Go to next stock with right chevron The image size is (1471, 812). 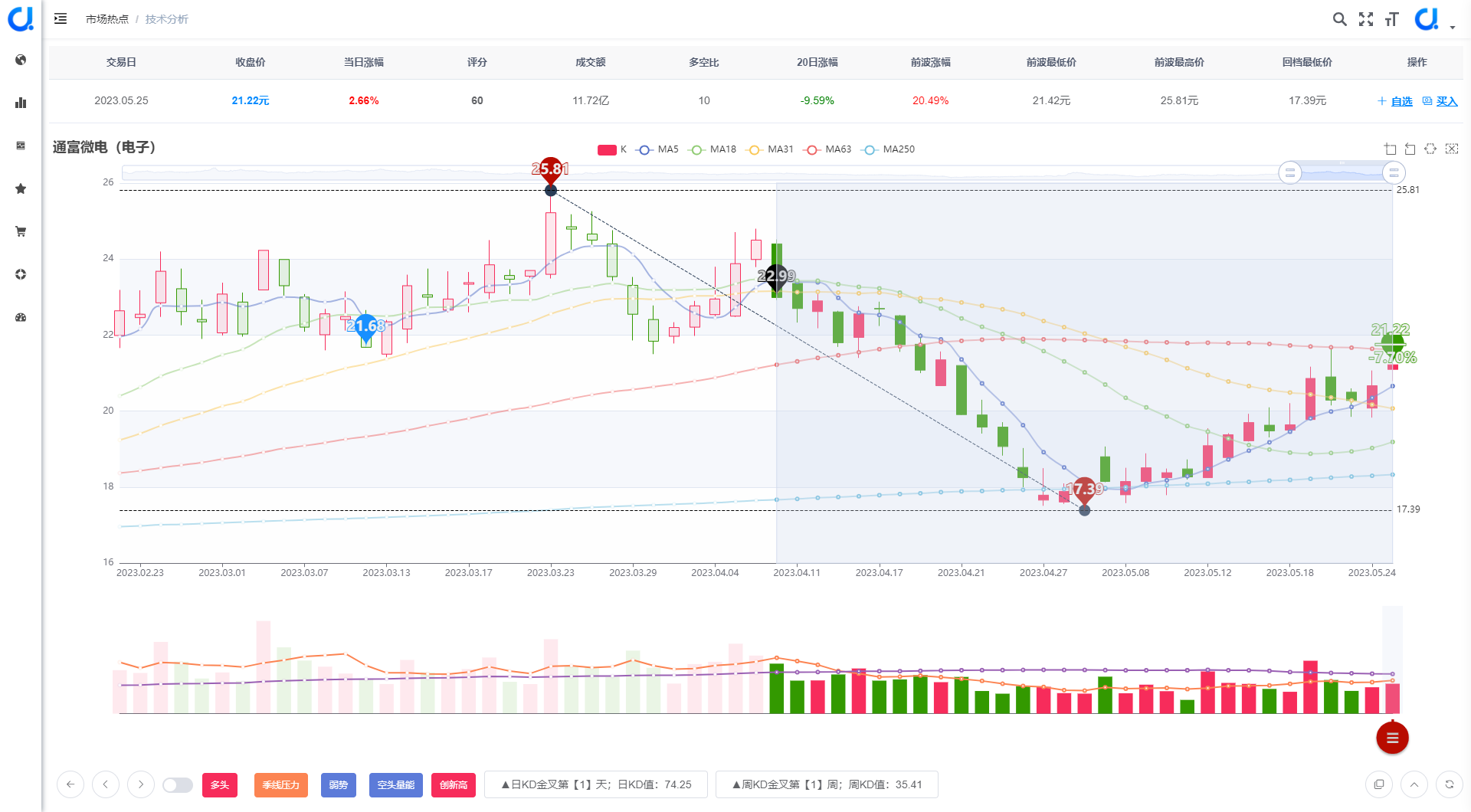[141, 784]
